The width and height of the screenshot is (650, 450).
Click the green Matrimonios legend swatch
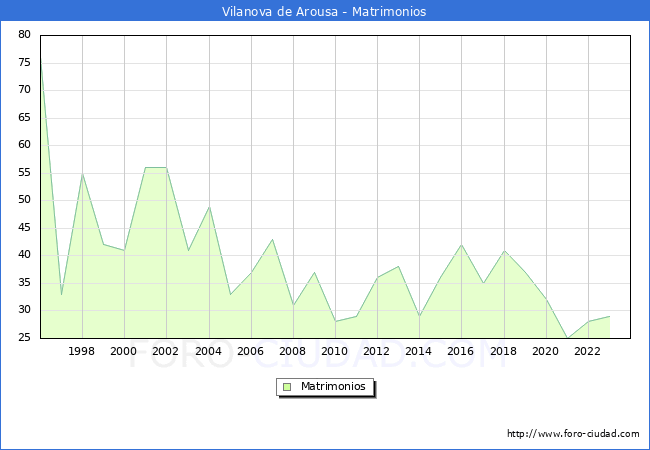tap(287, 387)
